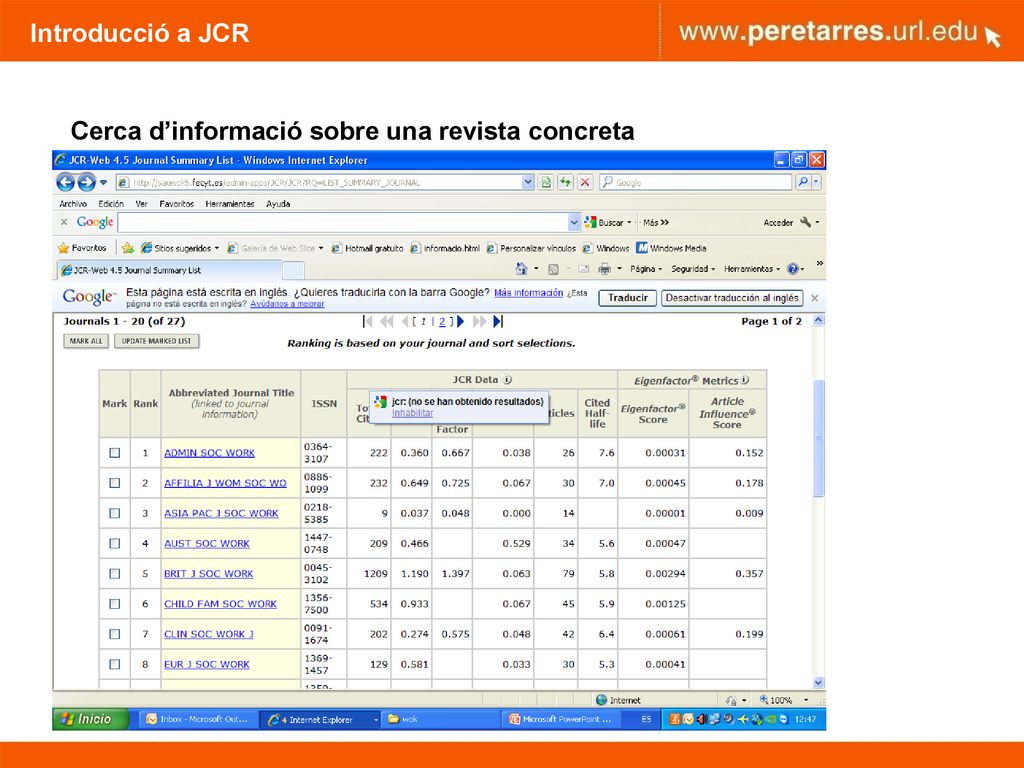Image resolution: width=1024 pixels, height=768 pixels.
Task: Click the Add to favorites bar star icon
Action: (x=128, y=248)
